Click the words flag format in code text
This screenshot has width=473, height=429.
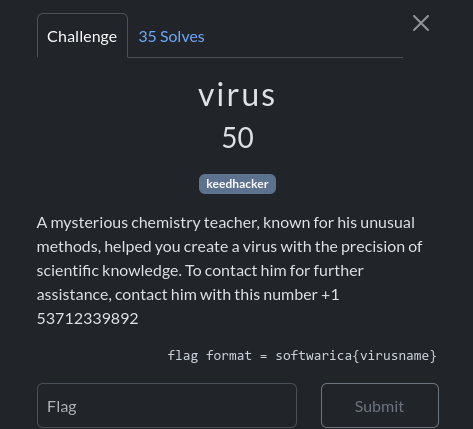pyautogui.click(x=209, y=356)
